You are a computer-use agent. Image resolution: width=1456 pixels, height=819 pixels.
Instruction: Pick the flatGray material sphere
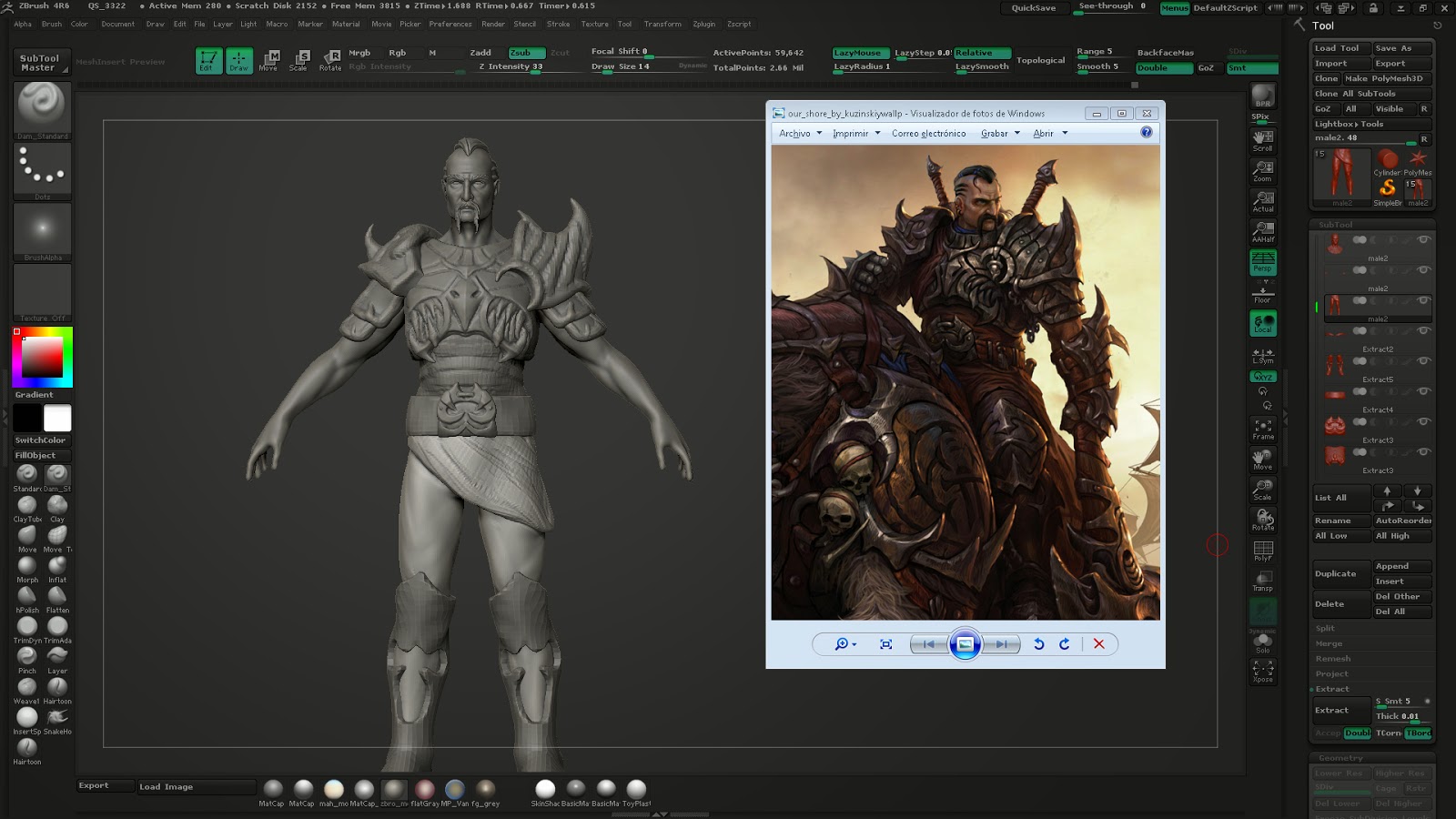425,792
